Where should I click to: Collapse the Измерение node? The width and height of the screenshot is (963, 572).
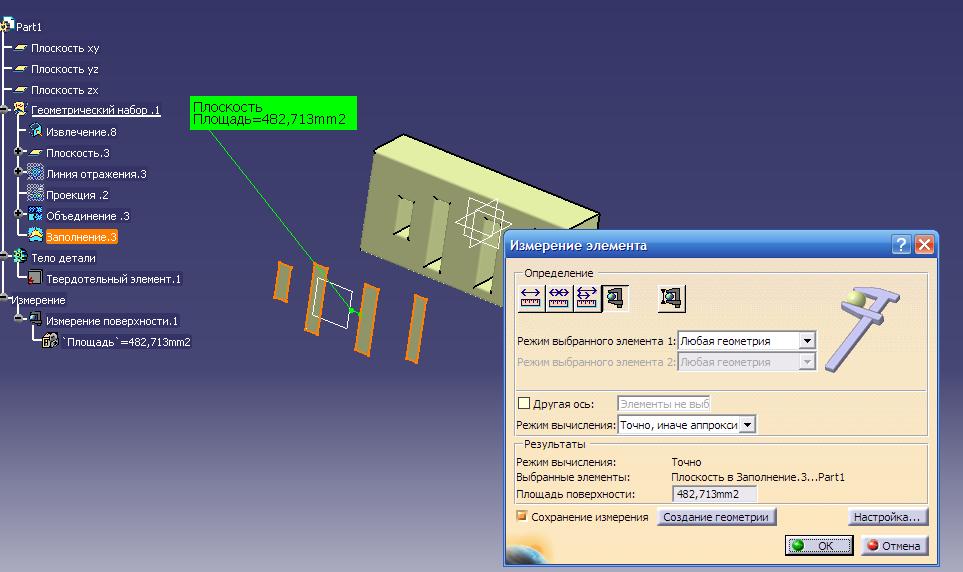tap(4, 299)
